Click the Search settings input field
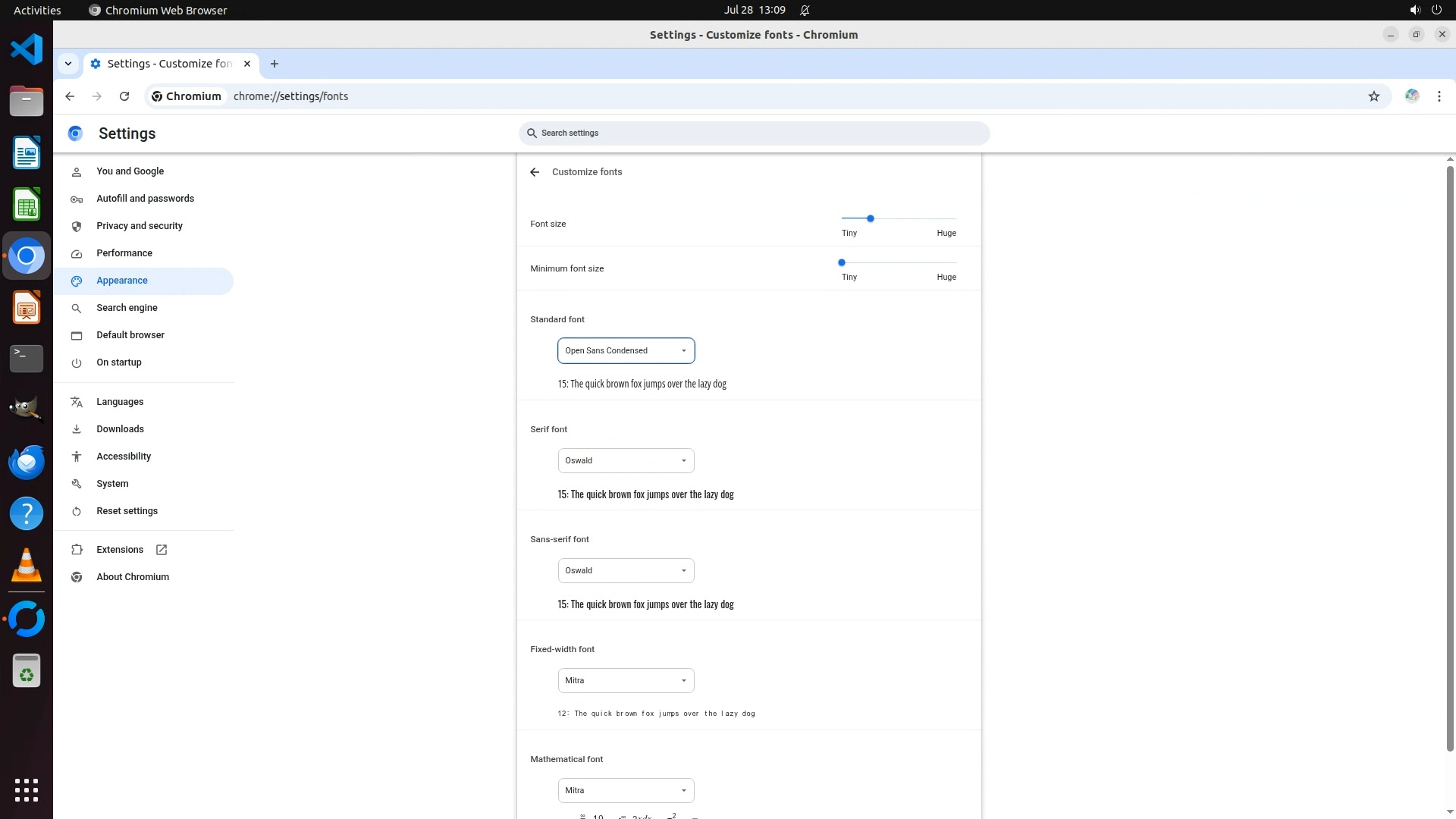 [755, 133]
